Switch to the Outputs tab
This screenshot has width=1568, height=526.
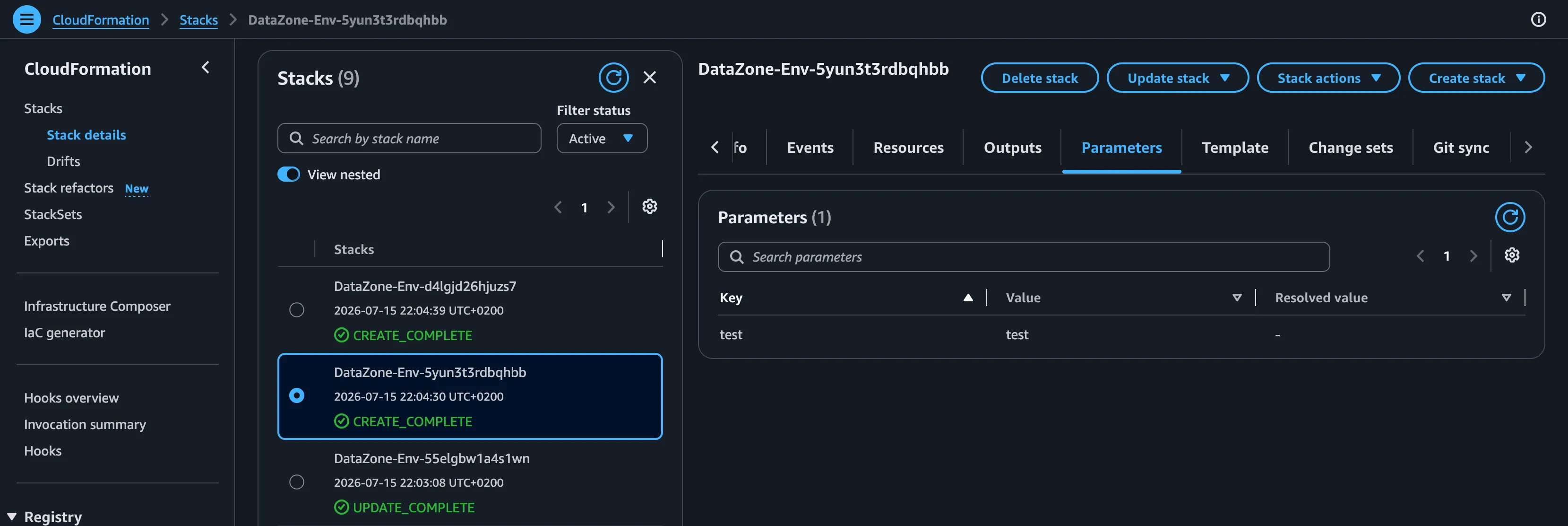point(1012,148)
